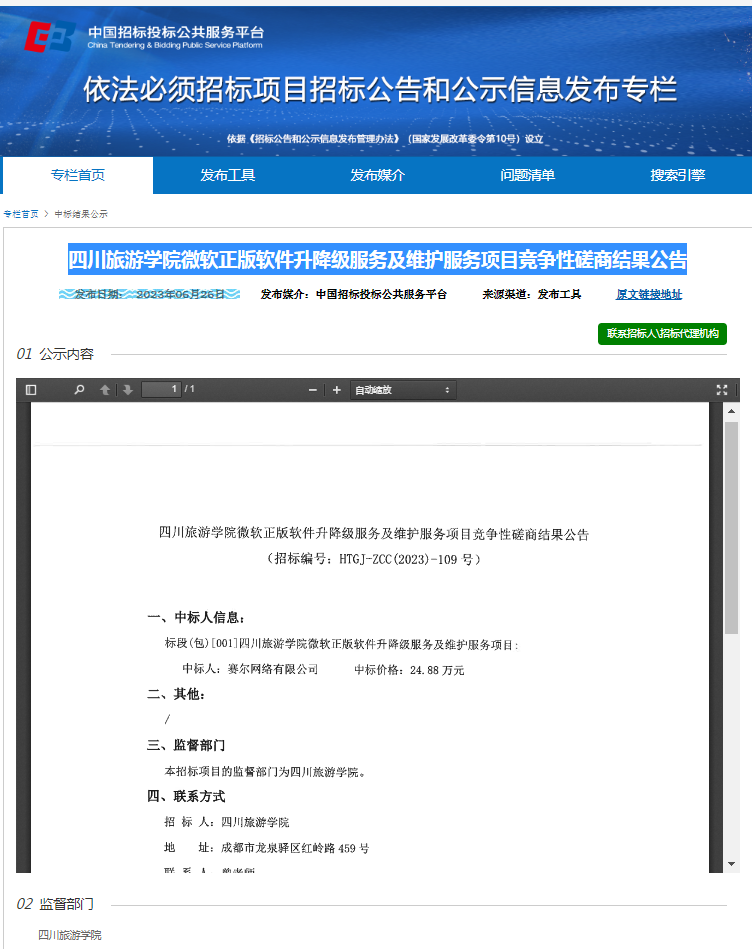Open the 问题清单 tab
The width and height of the screenshot is (752, 949).
(528, 176)
